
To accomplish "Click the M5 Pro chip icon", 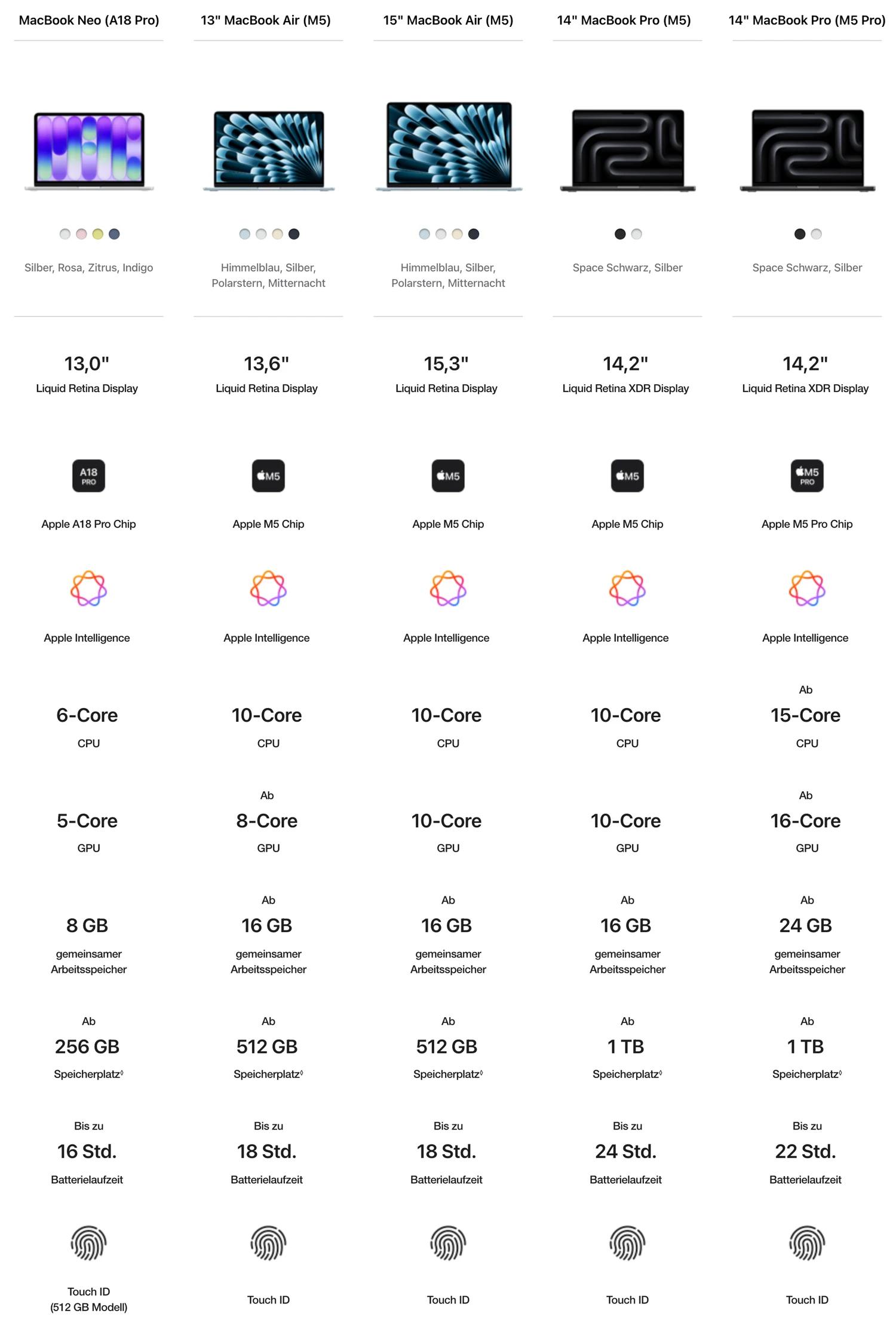I will (x=806, y=476).
